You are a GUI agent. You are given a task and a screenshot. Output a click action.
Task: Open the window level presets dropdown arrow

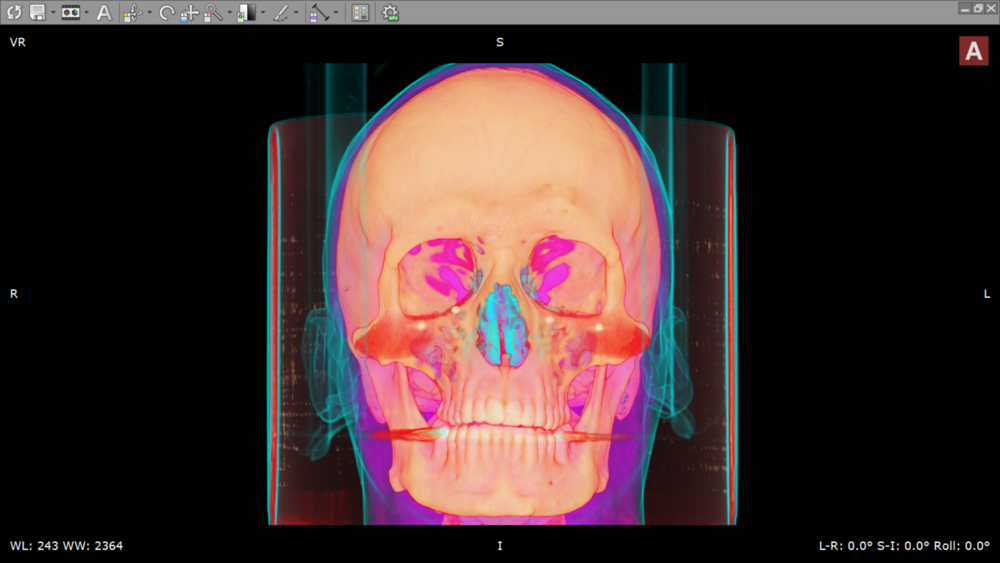coord(262,14)
